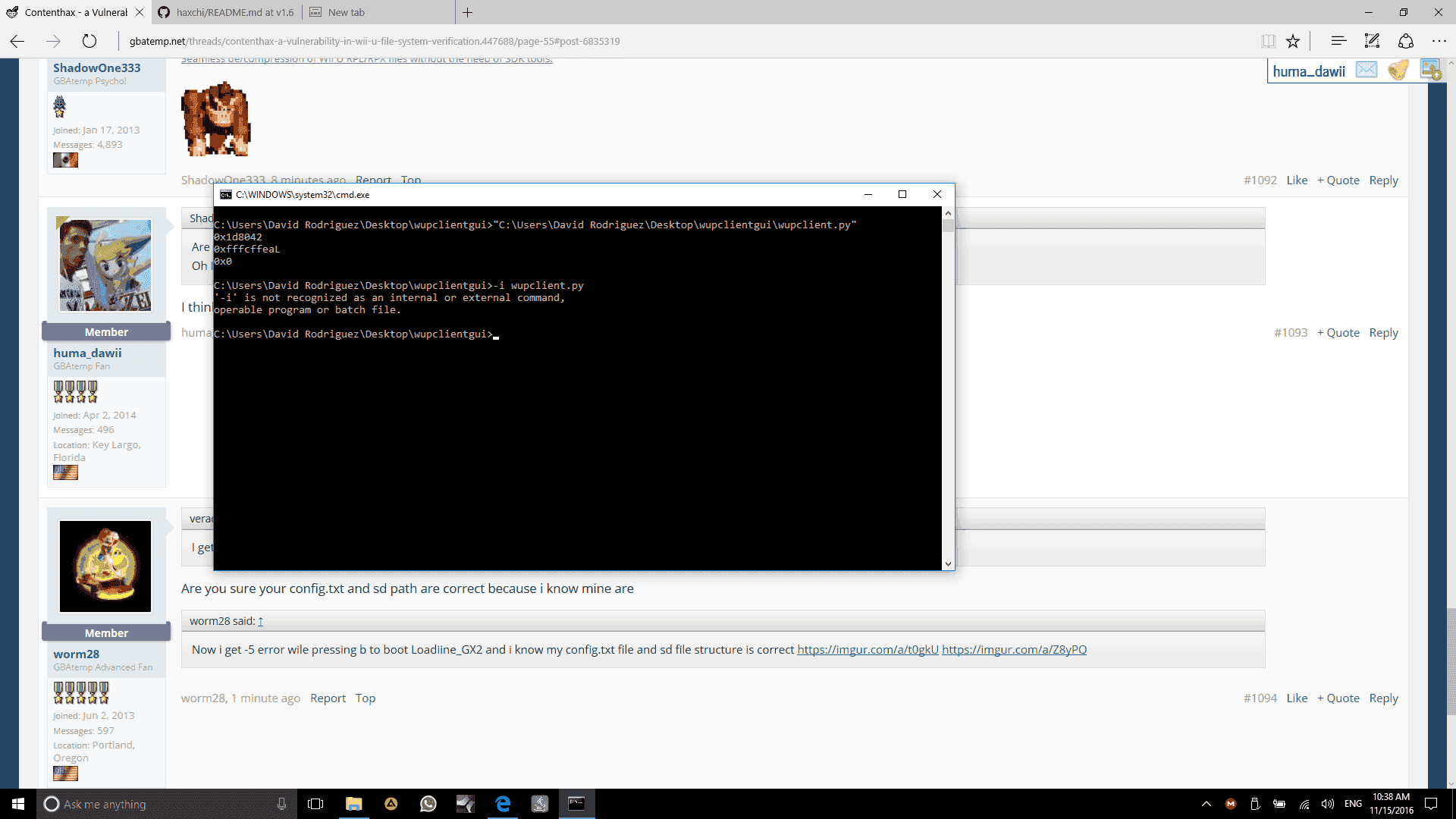Image resolution: width=1456 pixels, height=819 pixels.
Task: Click huma_dawii's avatar image
Action: (105, 265)
